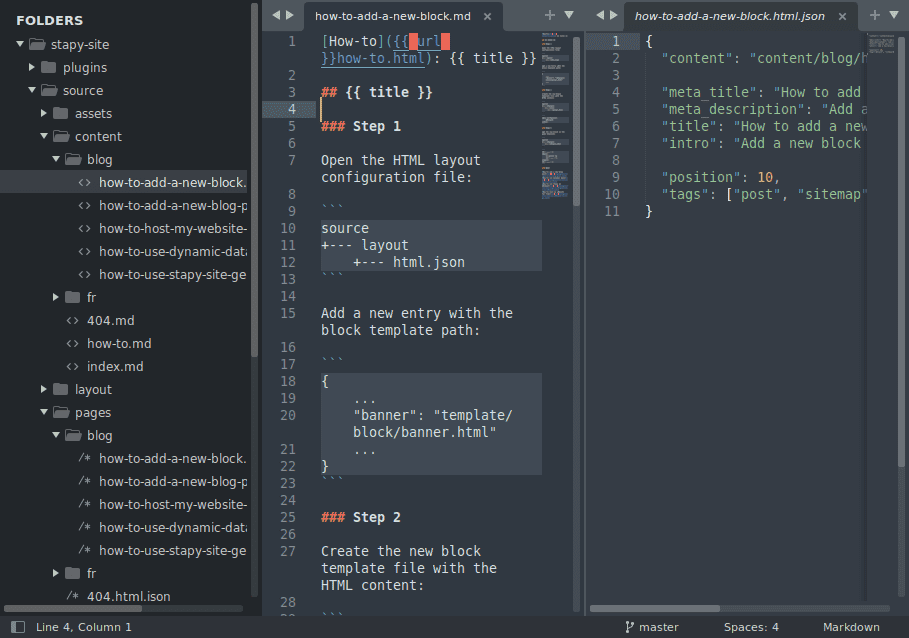
Task: Toggle the sidebar icon in status bar
Action: click(18, 627)
